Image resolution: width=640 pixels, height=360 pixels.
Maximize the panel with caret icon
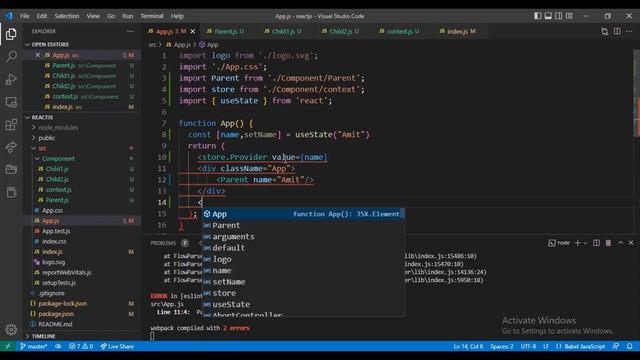620,243
